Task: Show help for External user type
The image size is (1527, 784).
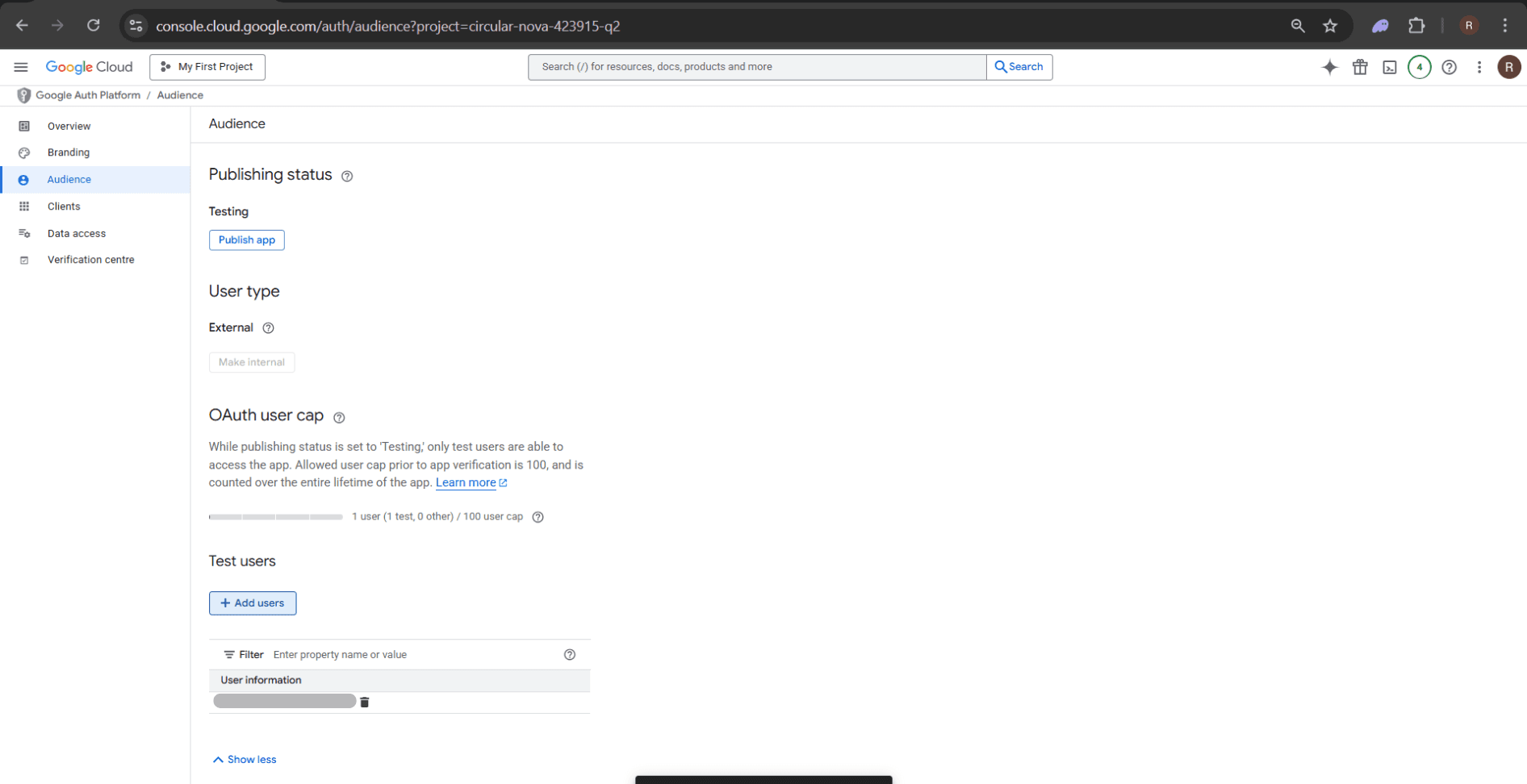Action: click(269, 327)
